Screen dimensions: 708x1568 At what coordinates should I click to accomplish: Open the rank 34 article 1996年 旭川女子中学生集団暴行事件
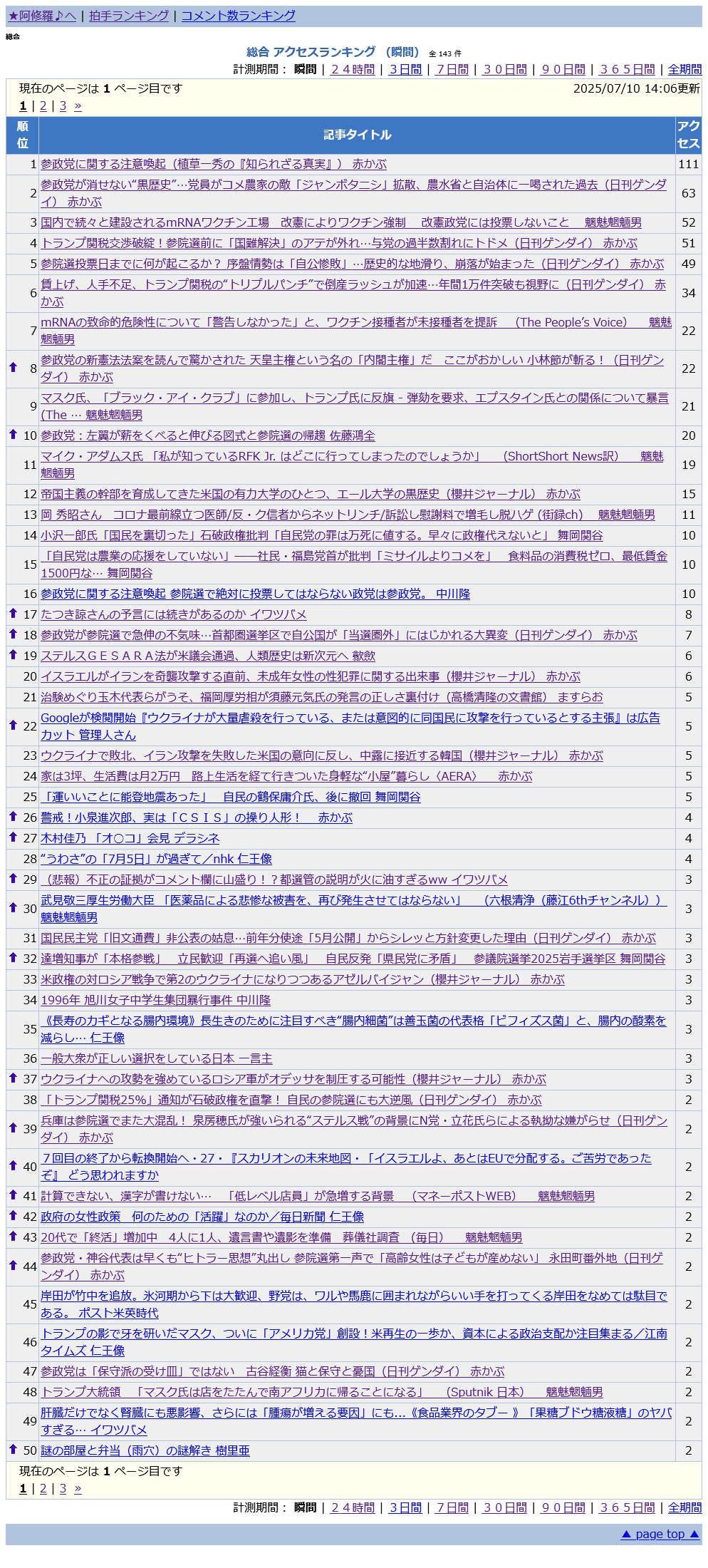coord(156,1000)
